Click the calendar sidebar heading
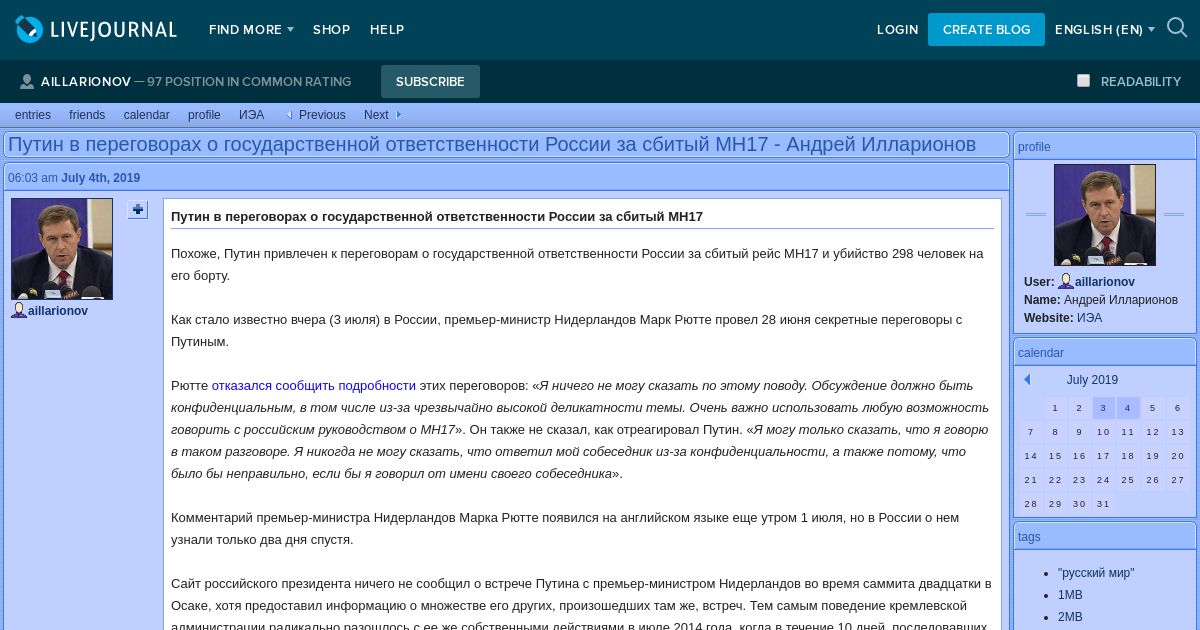Screen dimensions: 1200x630 [1041, 353]
